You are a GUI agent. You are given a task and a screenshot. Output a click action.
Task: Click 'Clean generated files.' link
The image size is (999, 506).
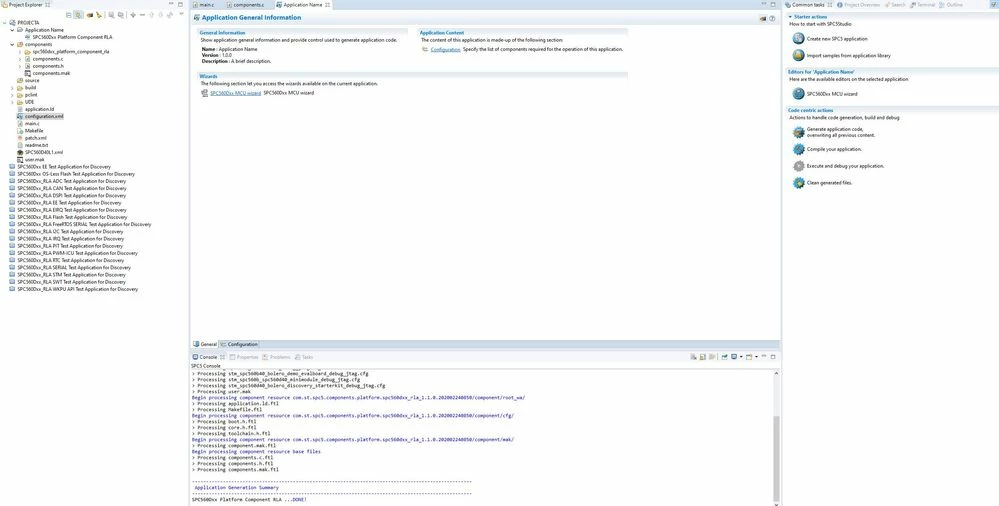829,183
